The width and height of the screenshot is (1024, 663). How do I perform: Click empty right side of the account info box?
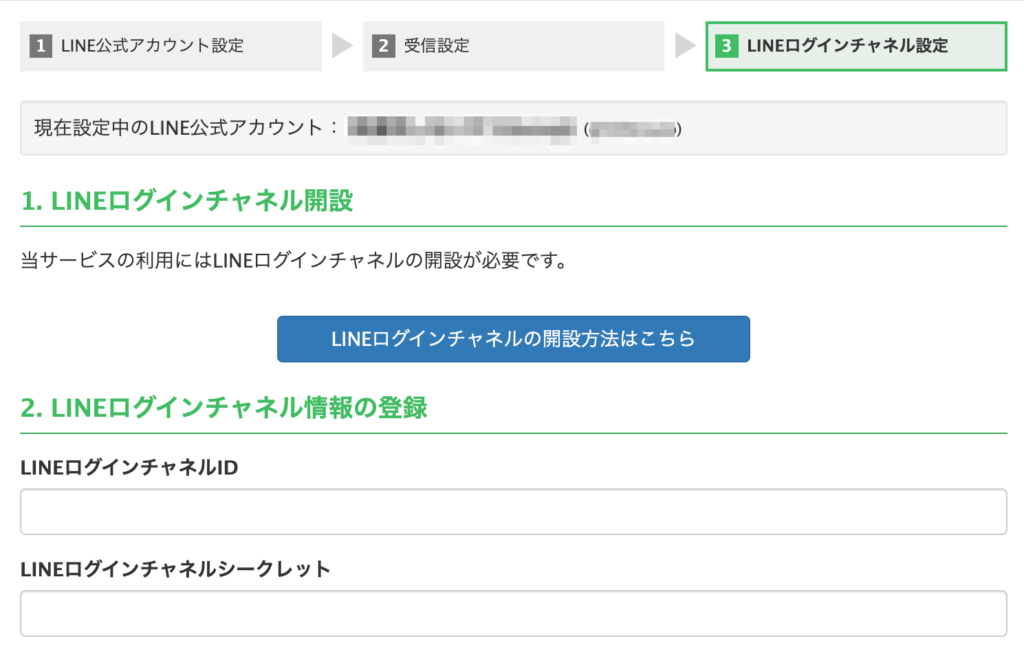point(850,128)
